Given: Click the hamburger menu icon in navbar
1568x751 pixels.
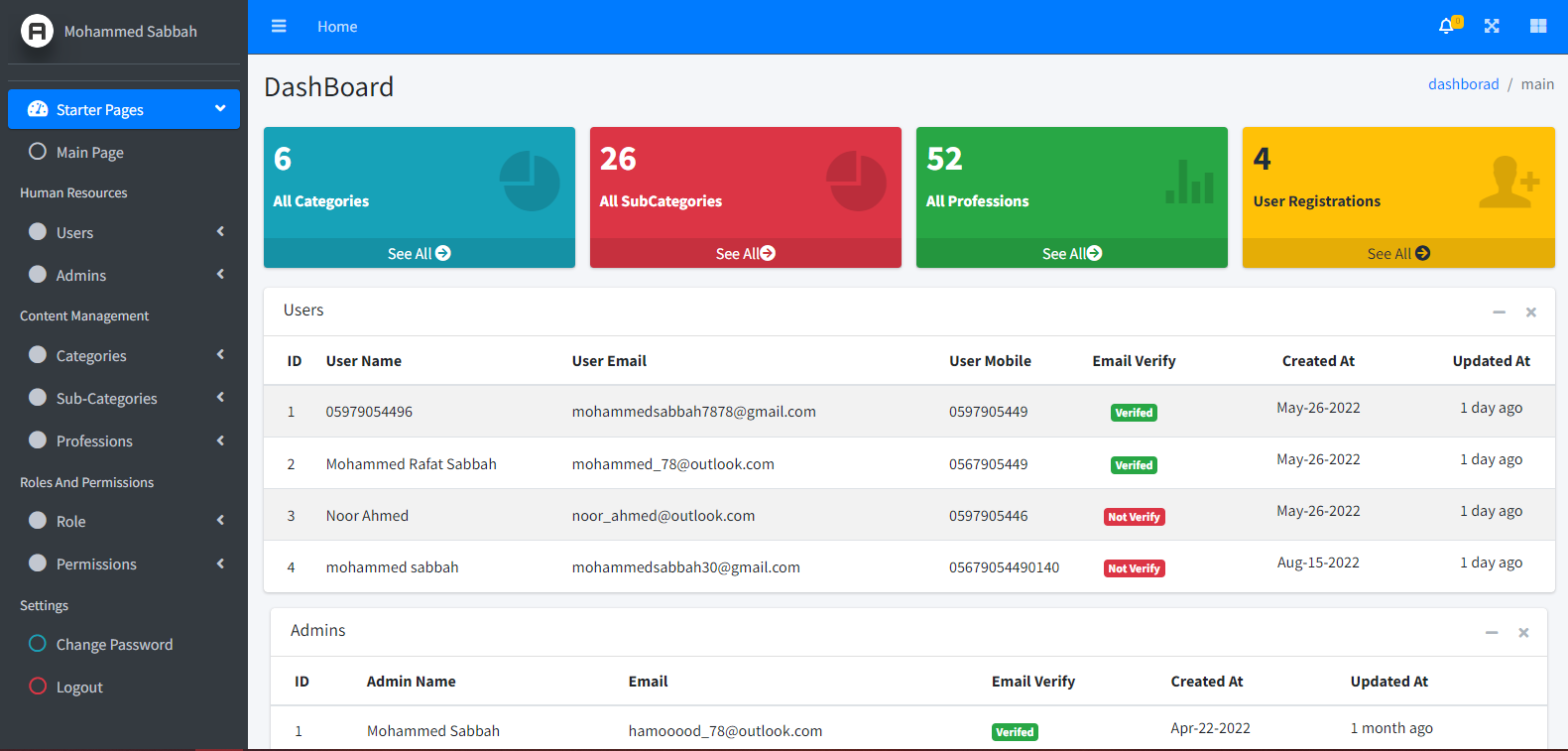Looking at the screenshot, I should [x=279, y=27].
